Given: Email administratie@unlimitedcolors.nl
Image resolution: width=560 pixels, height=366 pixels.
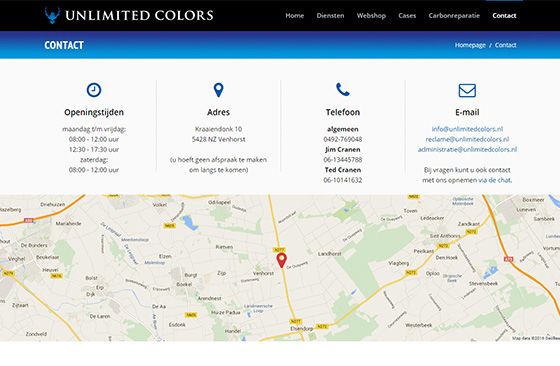Looking at the screenshot, I should (467, 149).
